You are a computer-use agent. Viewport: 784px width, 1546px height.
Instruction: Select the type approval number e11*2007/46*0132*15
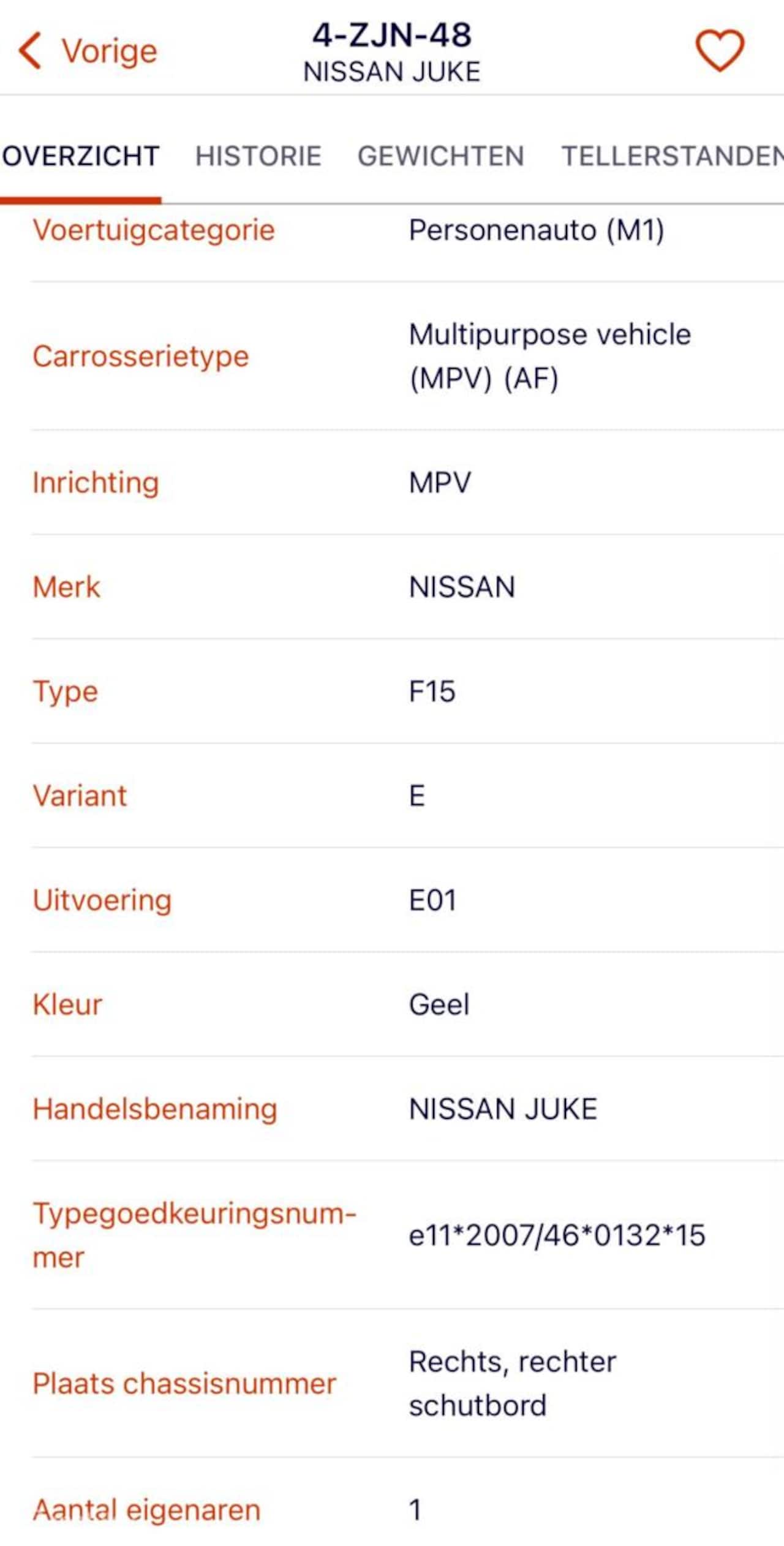pos(557,1235)
